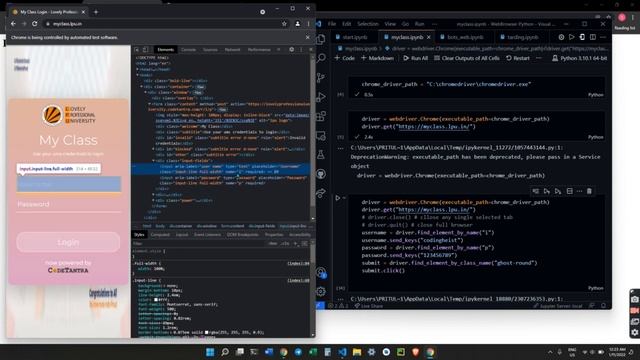Open Run and Debug view in VS Code
Screen dimensions: 640x360
pyautogui.click(x=321, y=97)
